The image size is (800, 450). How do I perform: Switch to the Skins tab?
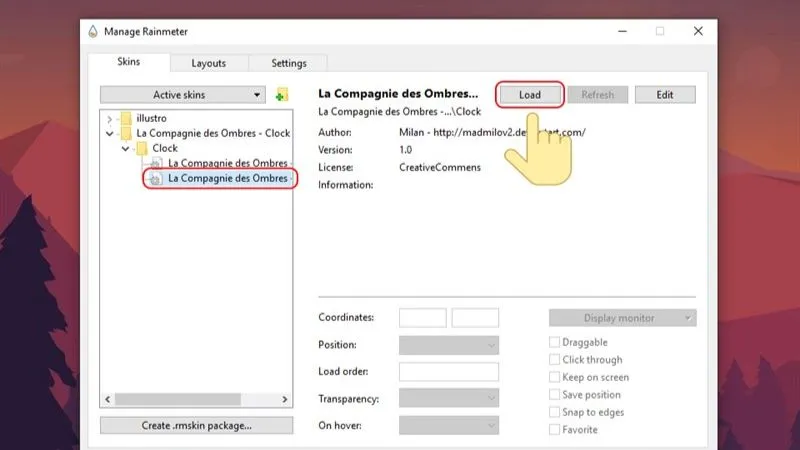coord(129,62)
